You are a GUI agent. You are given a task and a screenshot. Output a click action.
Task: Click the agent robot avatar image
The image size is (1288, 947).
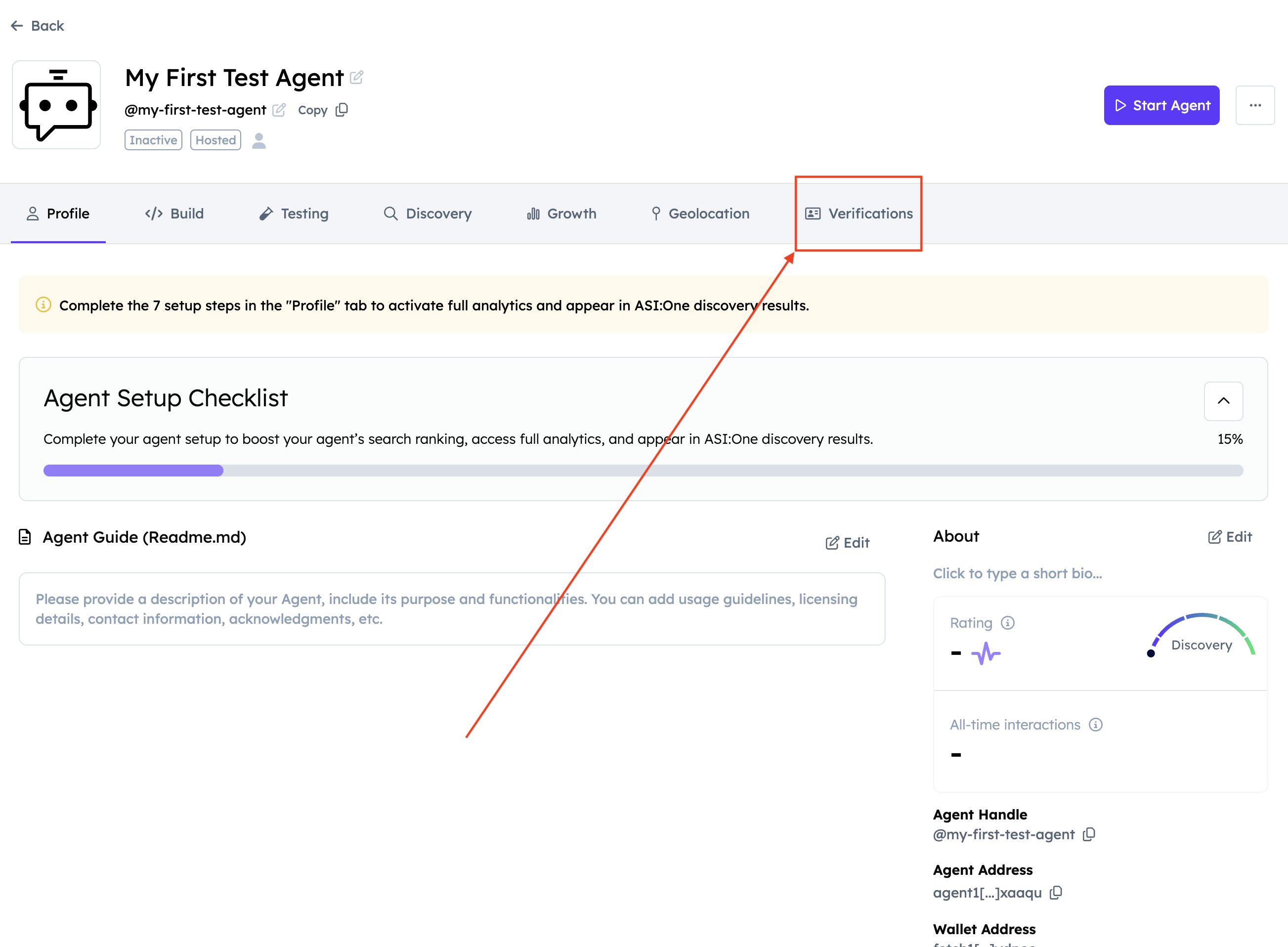coord(57,105)
